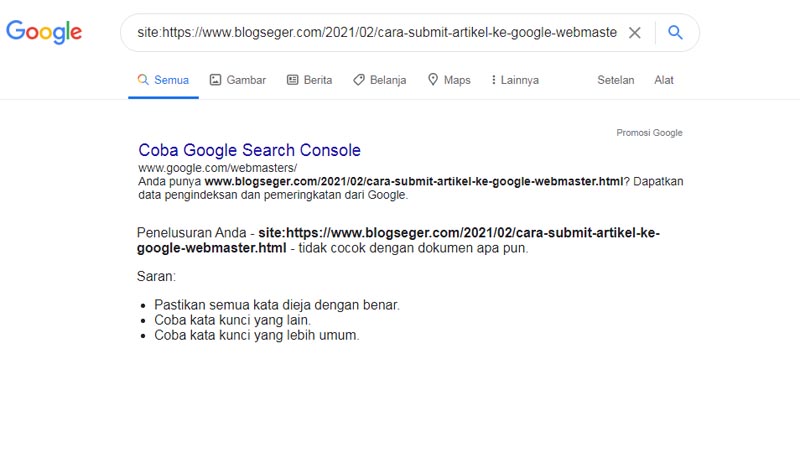The image size is (800, 463).
Task: Open the Google logo homepage link
Action: [44, 32]
